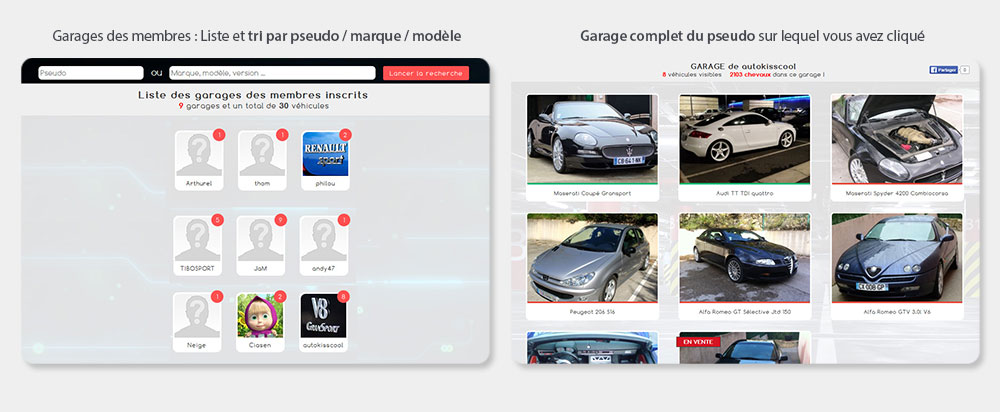The height and width of the screenshot is (412, 1000).
Task: Click the red badge 9 on JaM
Action: (x=281, y=220)
